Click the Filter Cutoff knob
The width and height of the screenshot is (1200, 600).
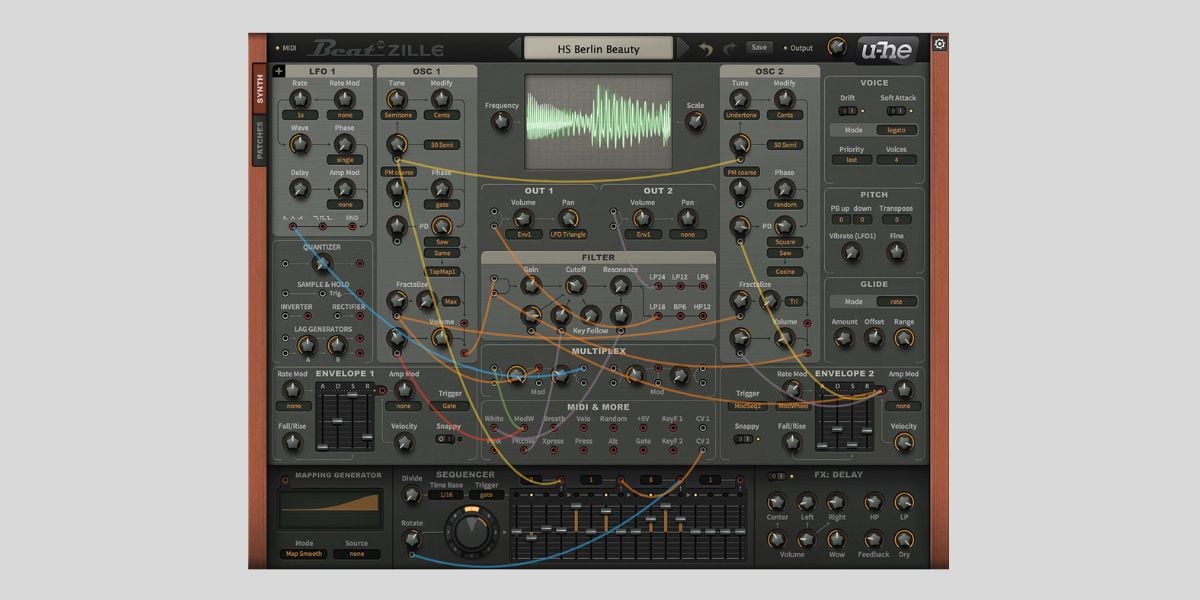[575, 285]
